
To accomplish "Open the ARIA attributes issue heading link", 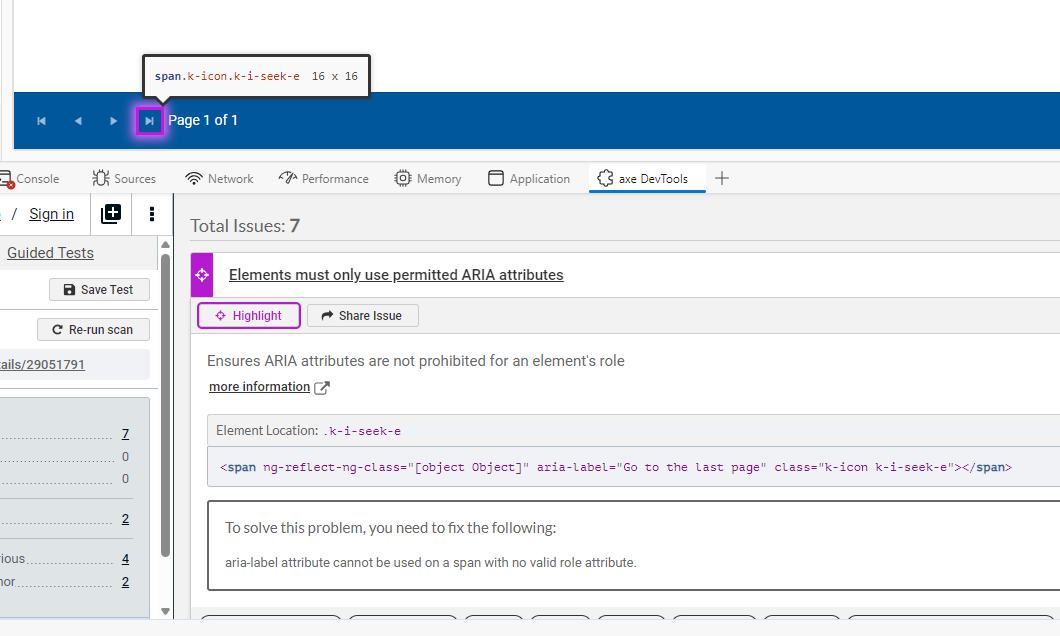I will (395, 275).
